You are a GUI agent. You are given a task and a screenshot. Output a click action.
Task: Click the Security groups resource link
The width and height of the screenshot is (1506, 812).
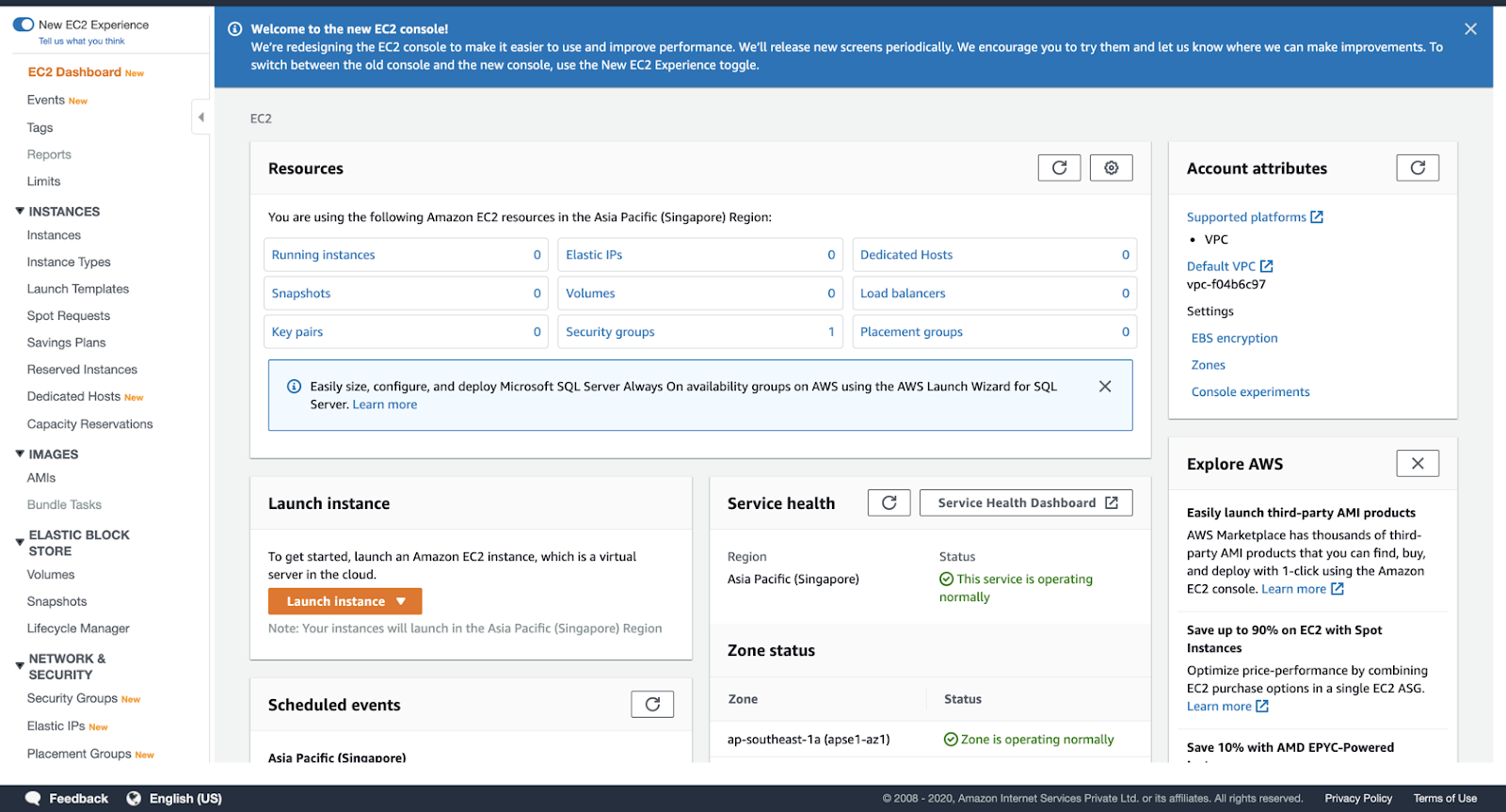610,332
